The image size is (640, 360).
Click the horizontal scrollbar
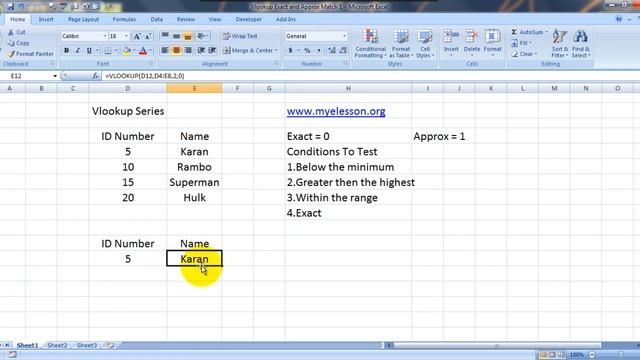pyautogui.click(x=497, y=345)
